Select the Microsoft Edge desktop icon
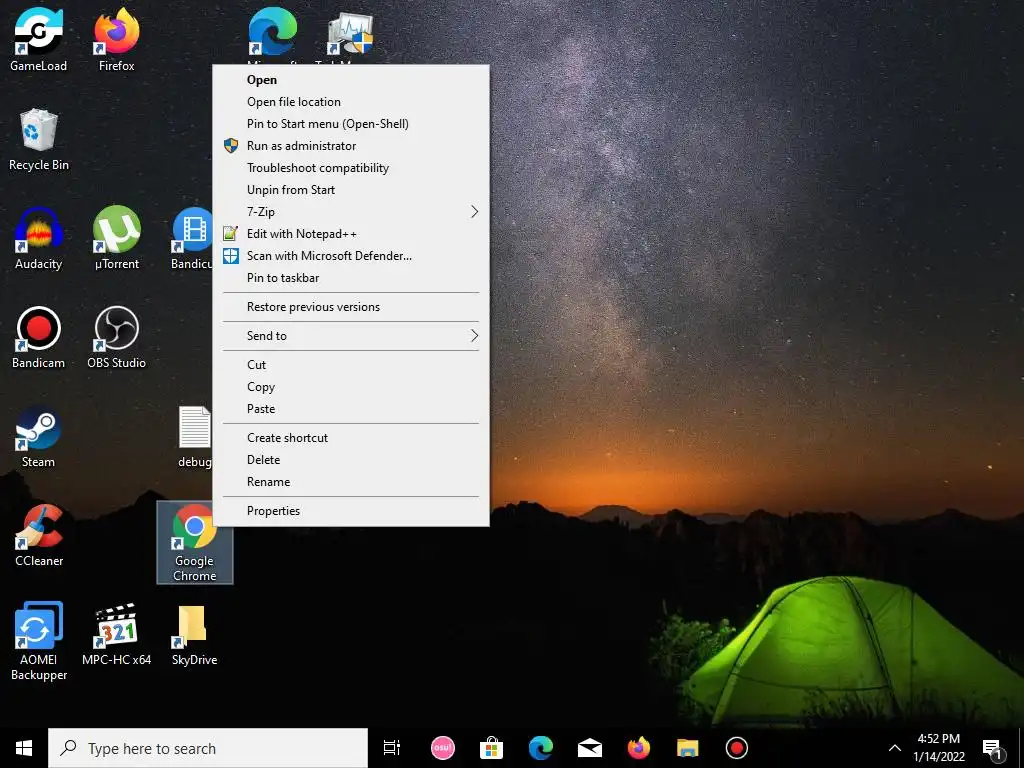This screenshot has width=1024, height=768. point(272,33)
